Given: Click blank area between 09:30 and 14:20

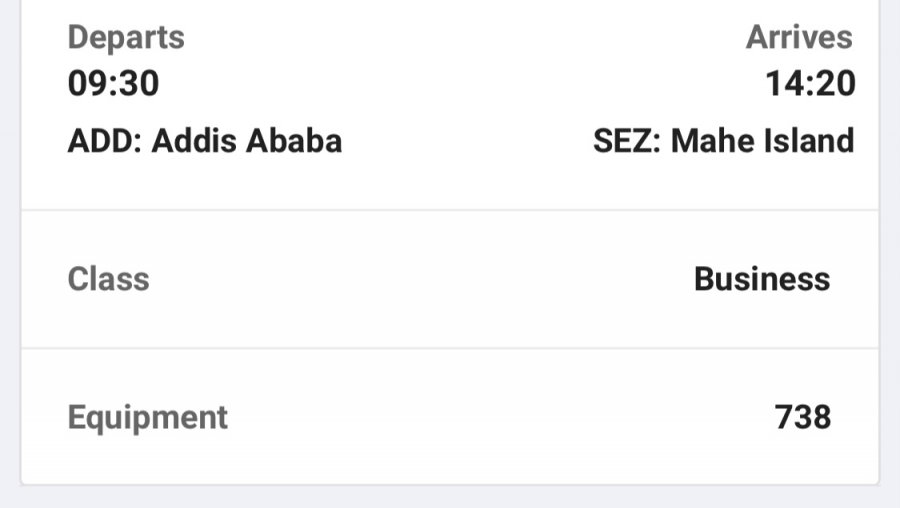Looking at the screenshot, I should [x=460, y=84].
